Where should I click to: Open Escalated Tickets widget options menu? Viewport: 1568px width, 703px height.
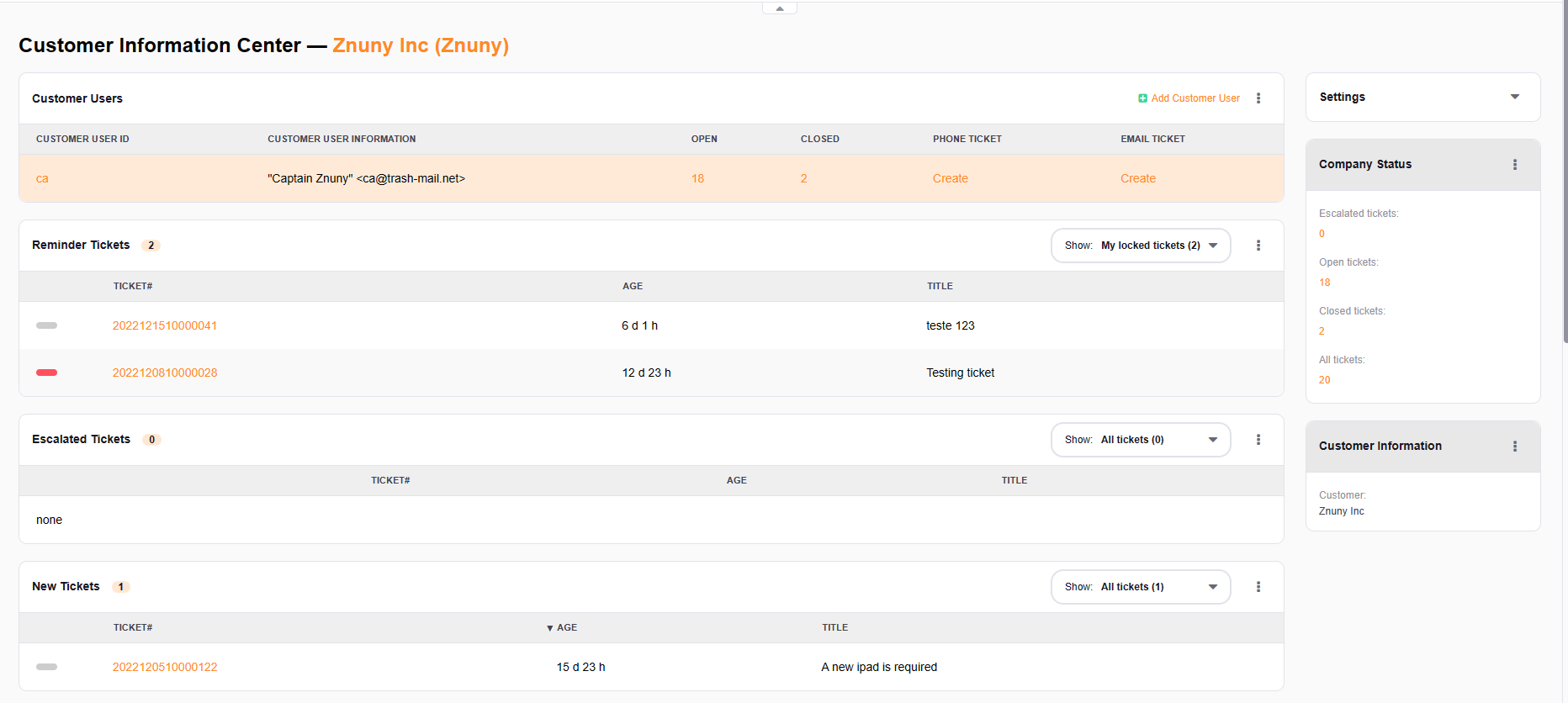(x=1258, y=440)
